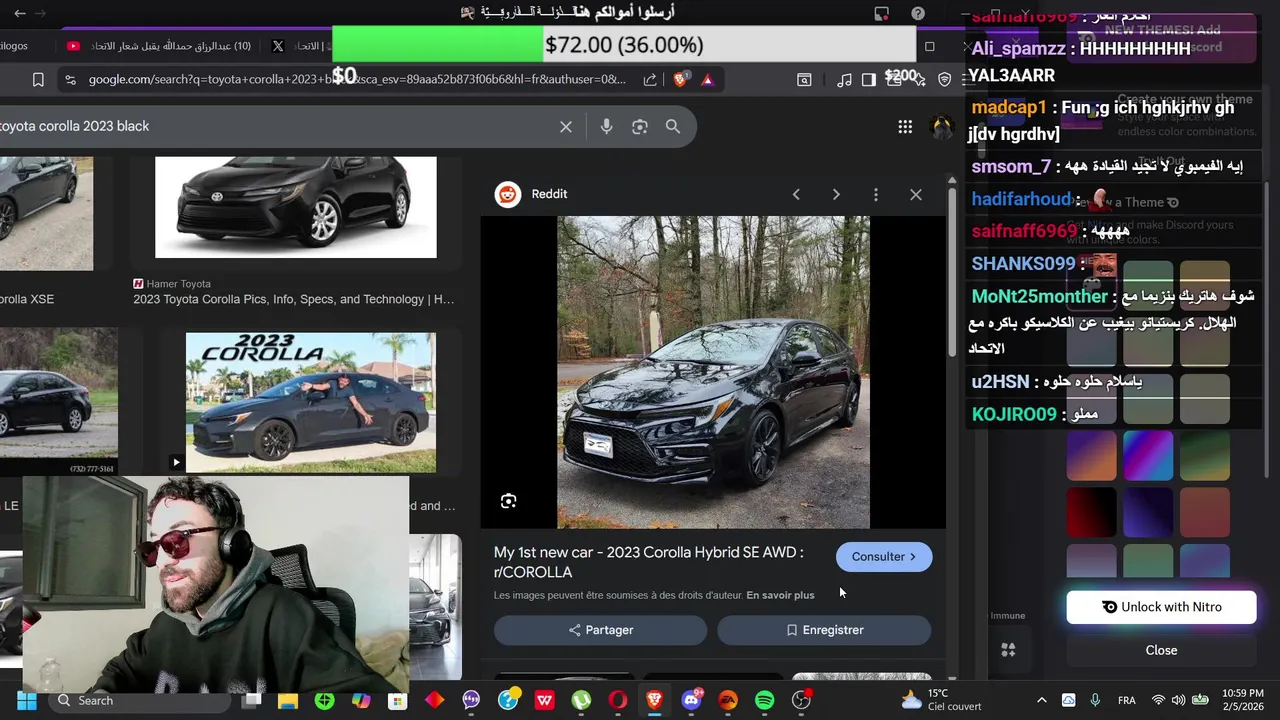Expand the system tray hidden icons chevron

click(x=1041, y=701)
